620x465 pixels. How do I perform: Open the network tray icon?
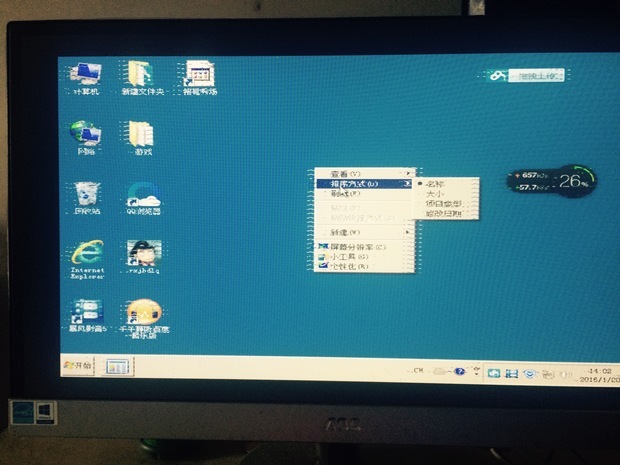point(548,374)
